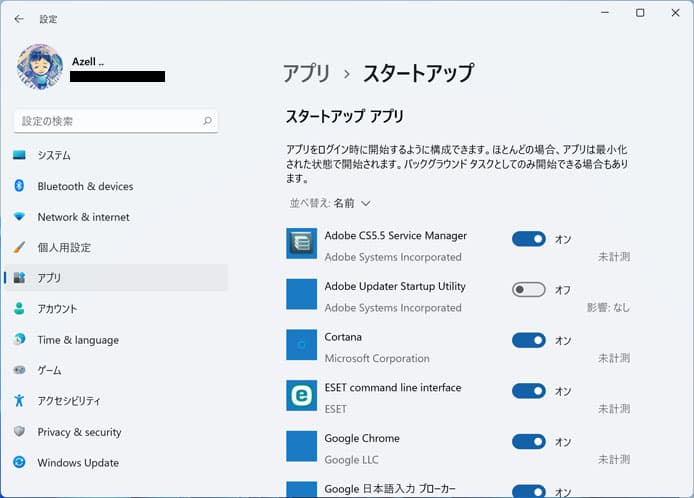Focus the 設定の検索 search box
This screenshot has width=694, height=498.
coord(116,121)
